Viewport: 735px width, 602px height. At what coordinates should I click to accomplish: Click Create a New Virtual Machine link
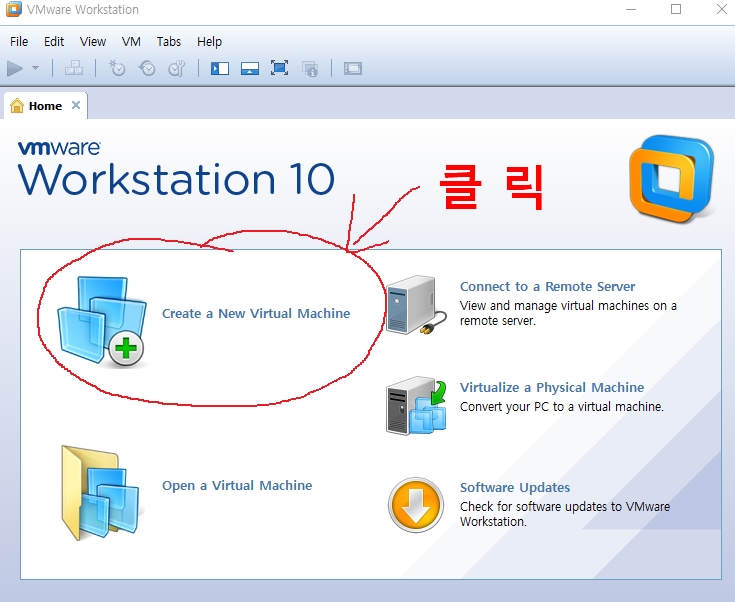tap(256, 313)
